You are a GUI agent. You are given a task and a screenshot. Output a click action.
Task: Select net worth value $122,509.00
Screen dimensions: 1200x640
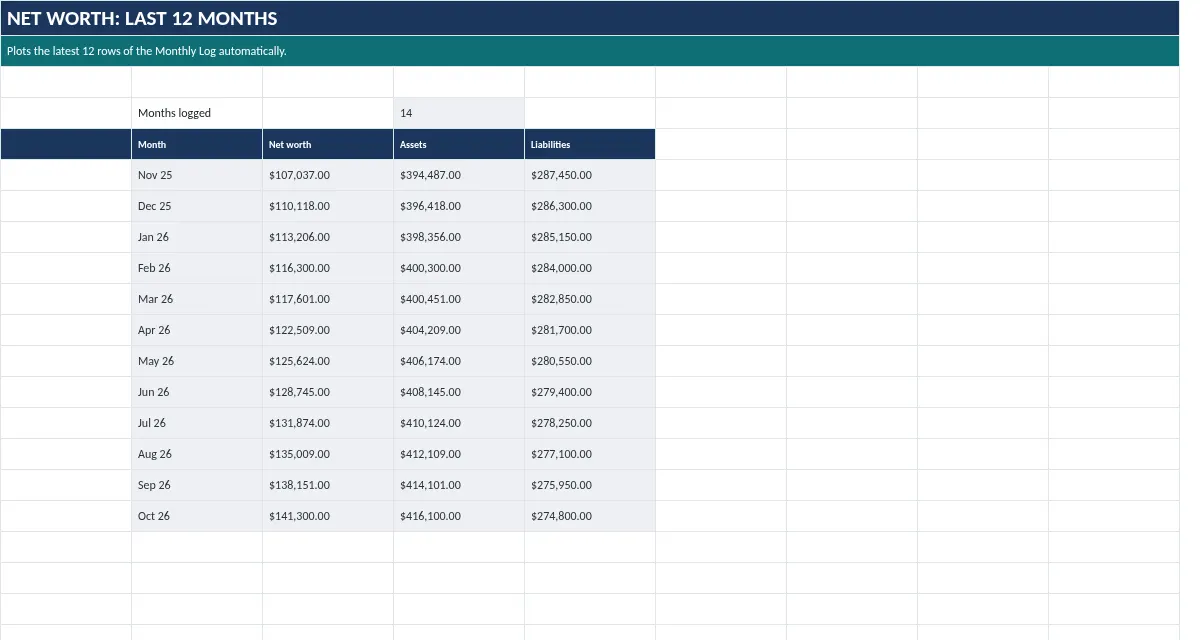[x=328, y=330]
